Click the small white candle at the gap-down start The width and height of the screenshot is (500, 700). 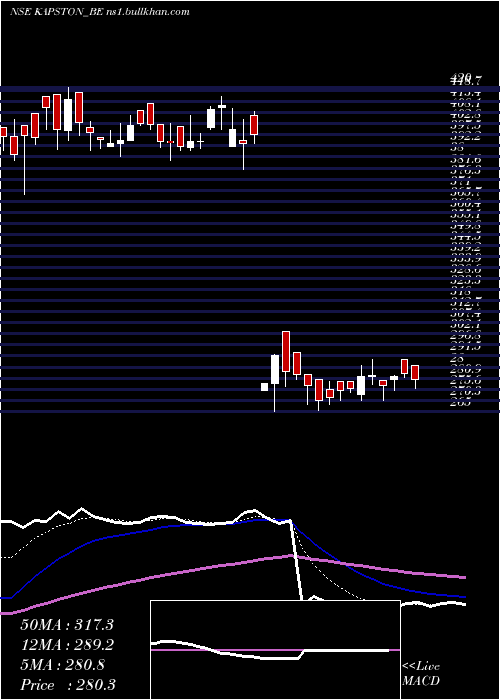[x=264, y=387]
